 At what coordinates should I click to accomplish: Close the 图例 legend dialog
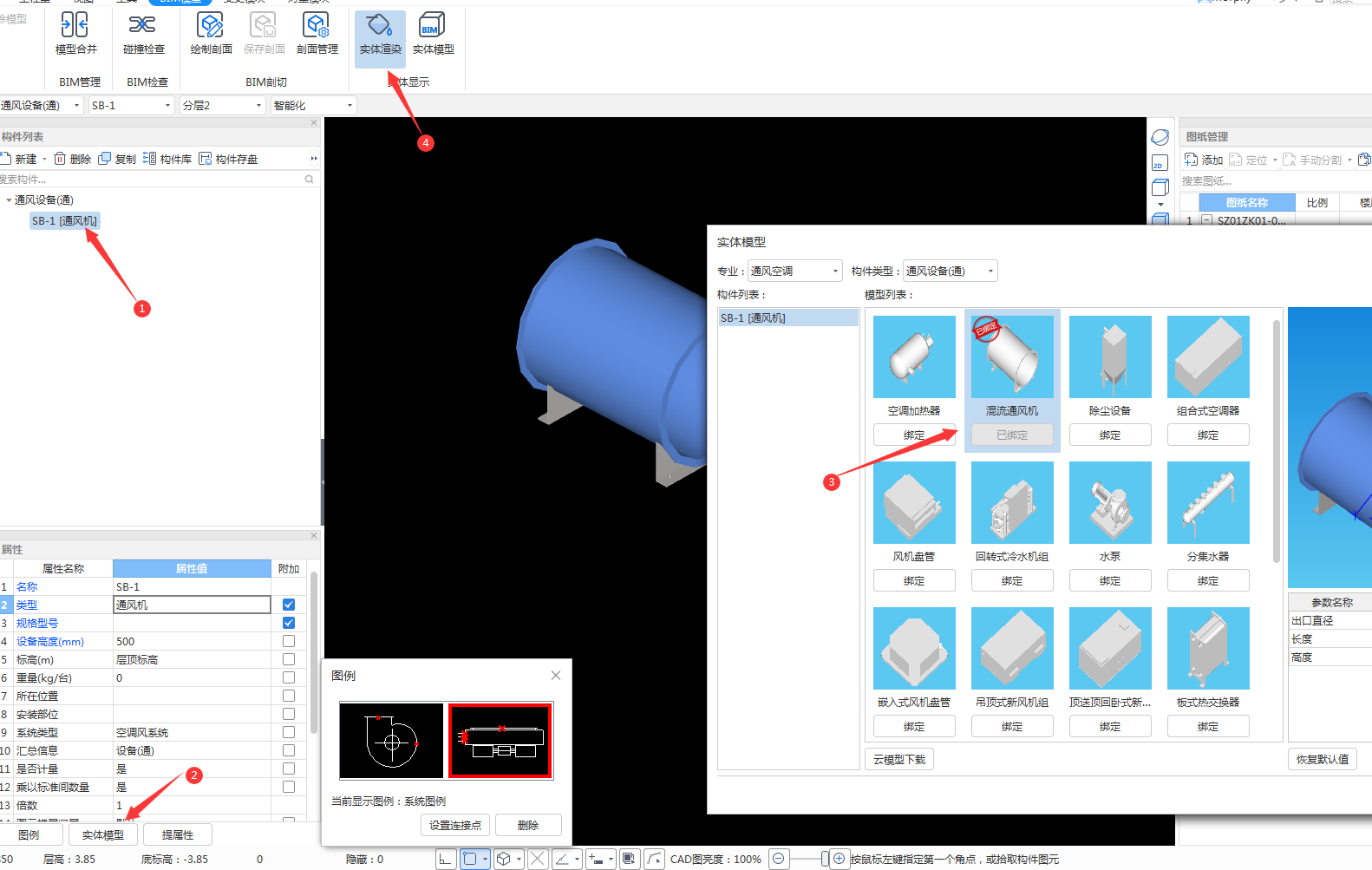(556, 675)
